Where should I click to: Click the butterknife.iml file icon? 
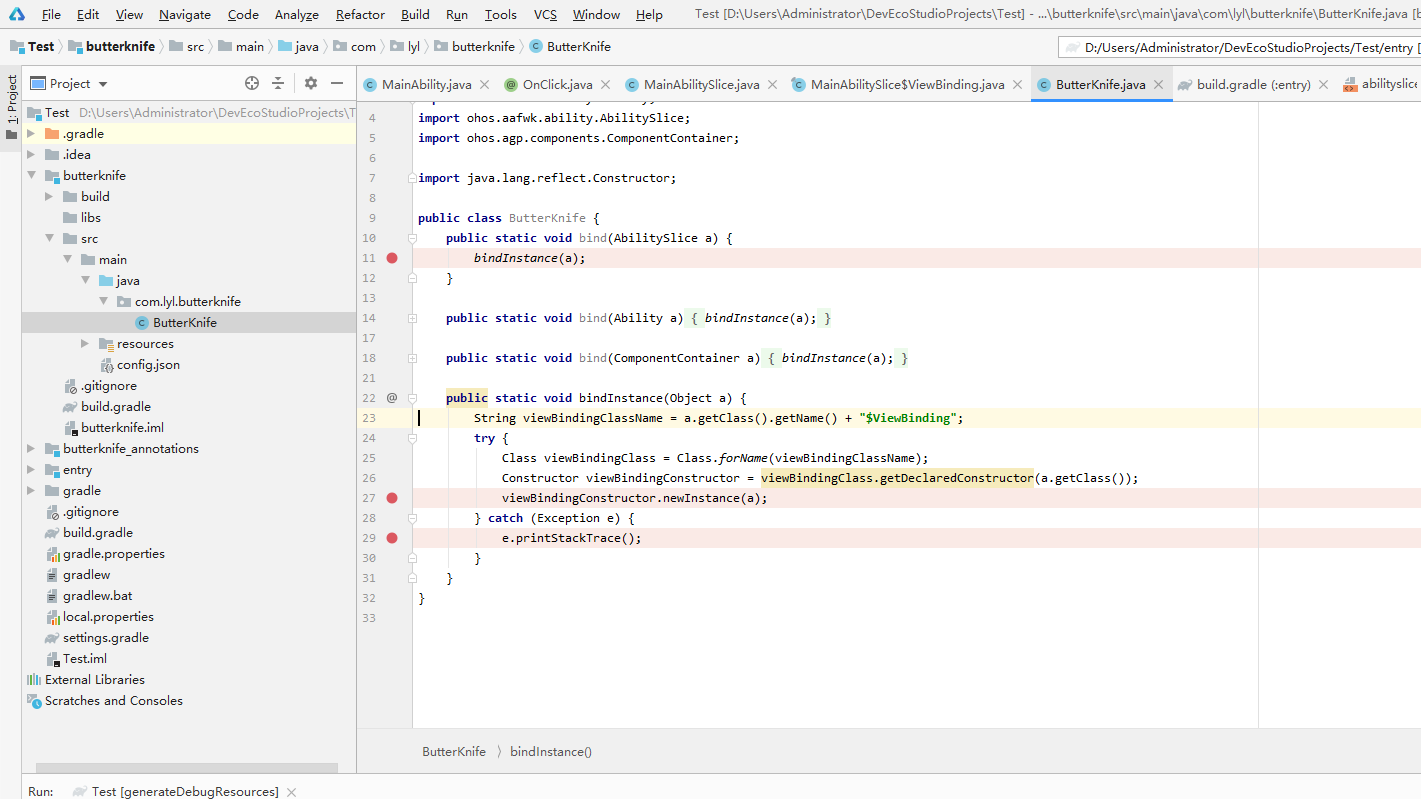point(70,428)
